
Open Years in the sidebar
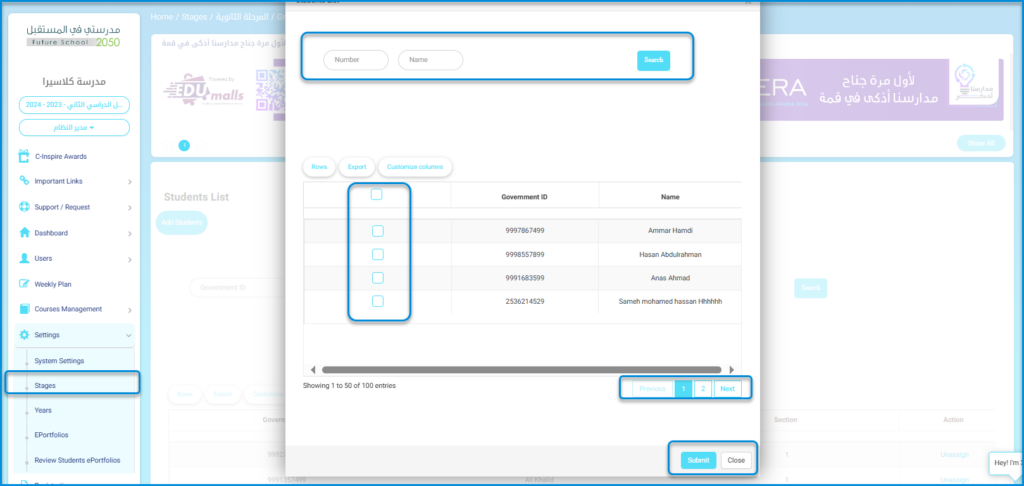pyautogui.click(x=43, y=410)
